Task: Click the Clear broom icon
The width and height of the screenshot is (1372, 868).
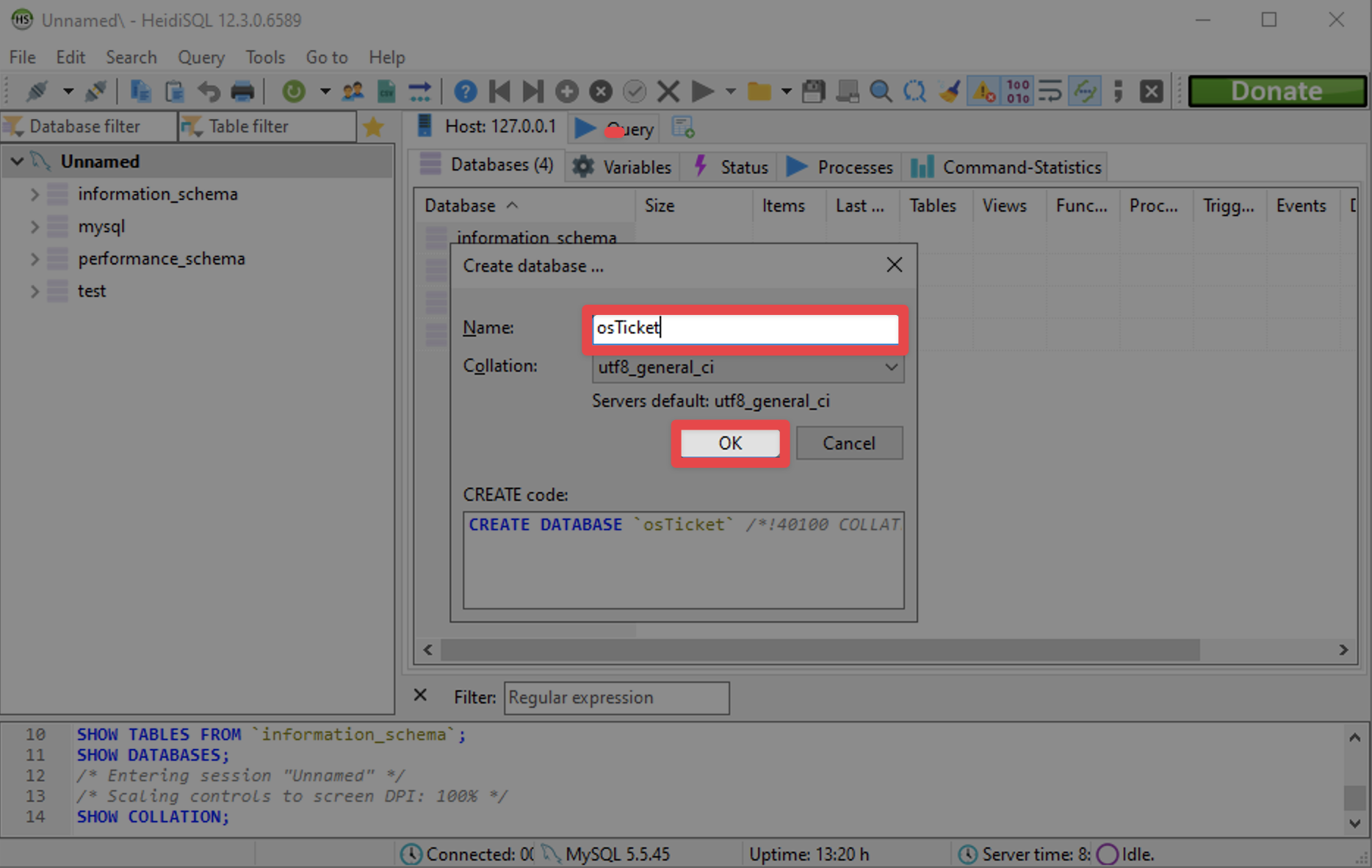Action: pyautogui.click(x=949, y=91)
